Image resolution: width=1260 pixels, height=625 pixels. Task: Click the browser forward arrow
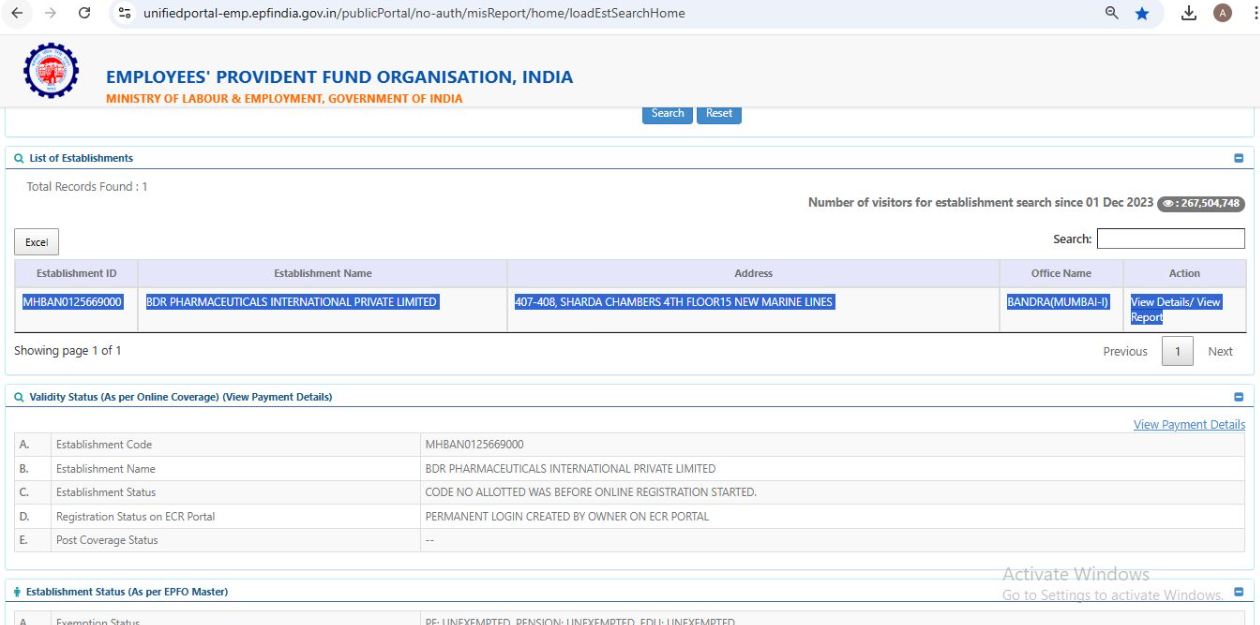[50, 13]
